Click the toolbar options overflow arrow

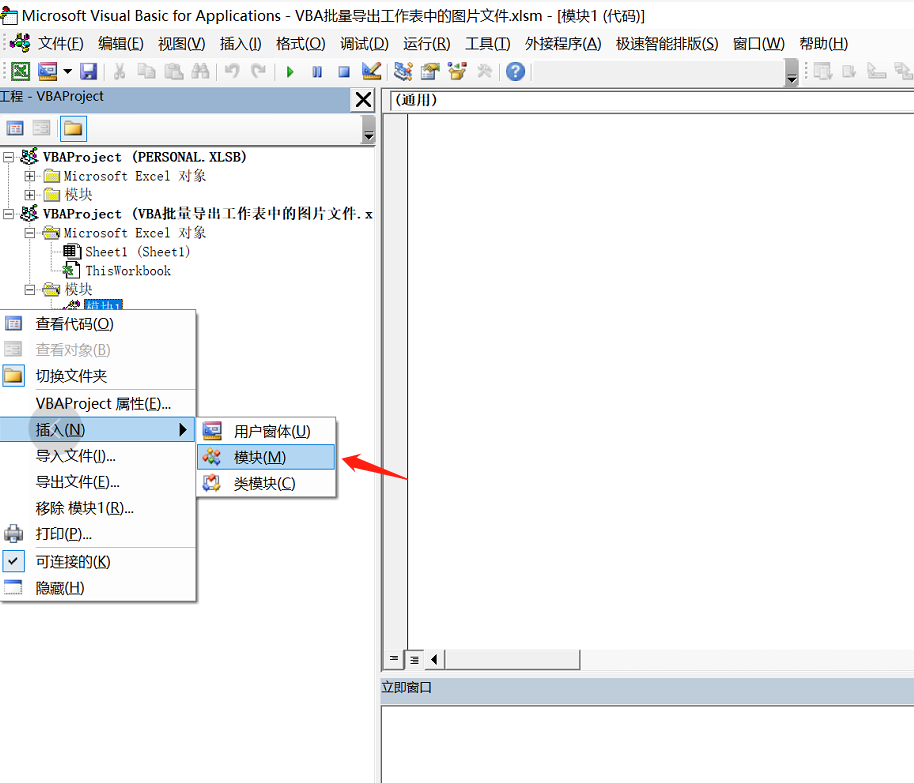click(791, 73)
